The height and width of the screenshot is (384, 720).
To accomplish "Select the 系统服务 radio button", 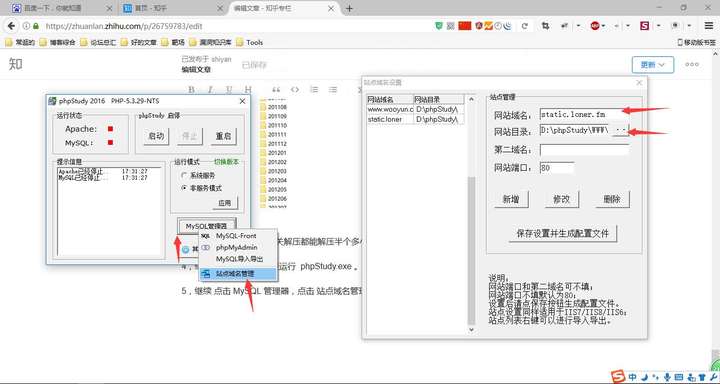I will tap(184, 175).
